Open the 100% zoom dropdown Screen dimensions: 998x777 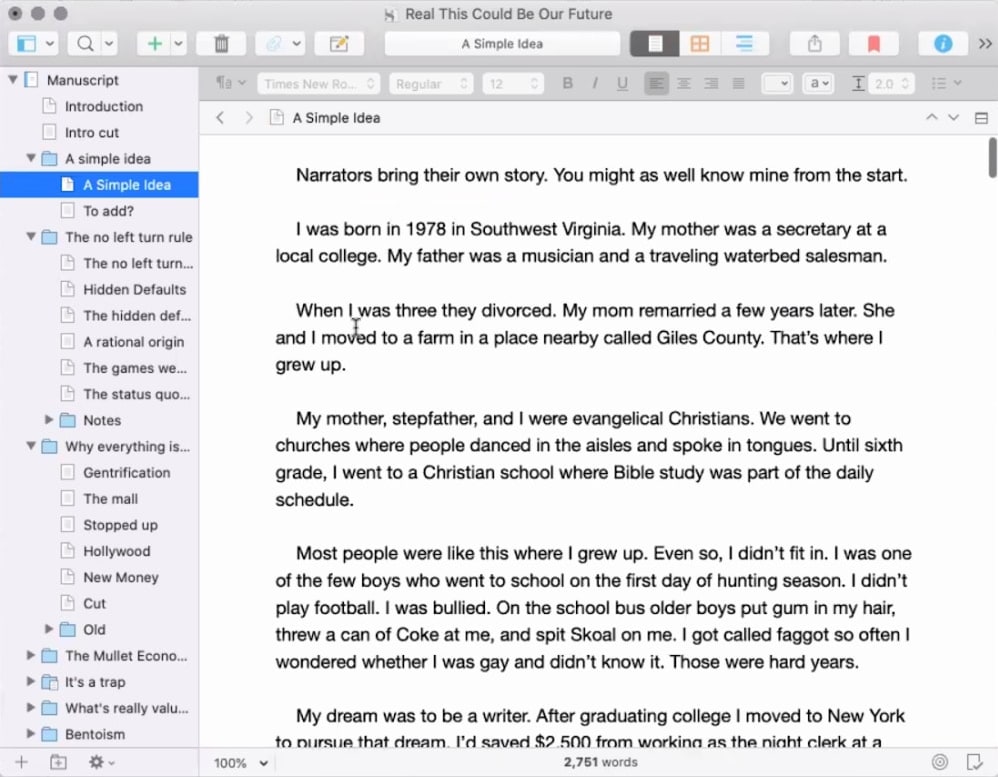pyautogui.click(x=241, y=763)
